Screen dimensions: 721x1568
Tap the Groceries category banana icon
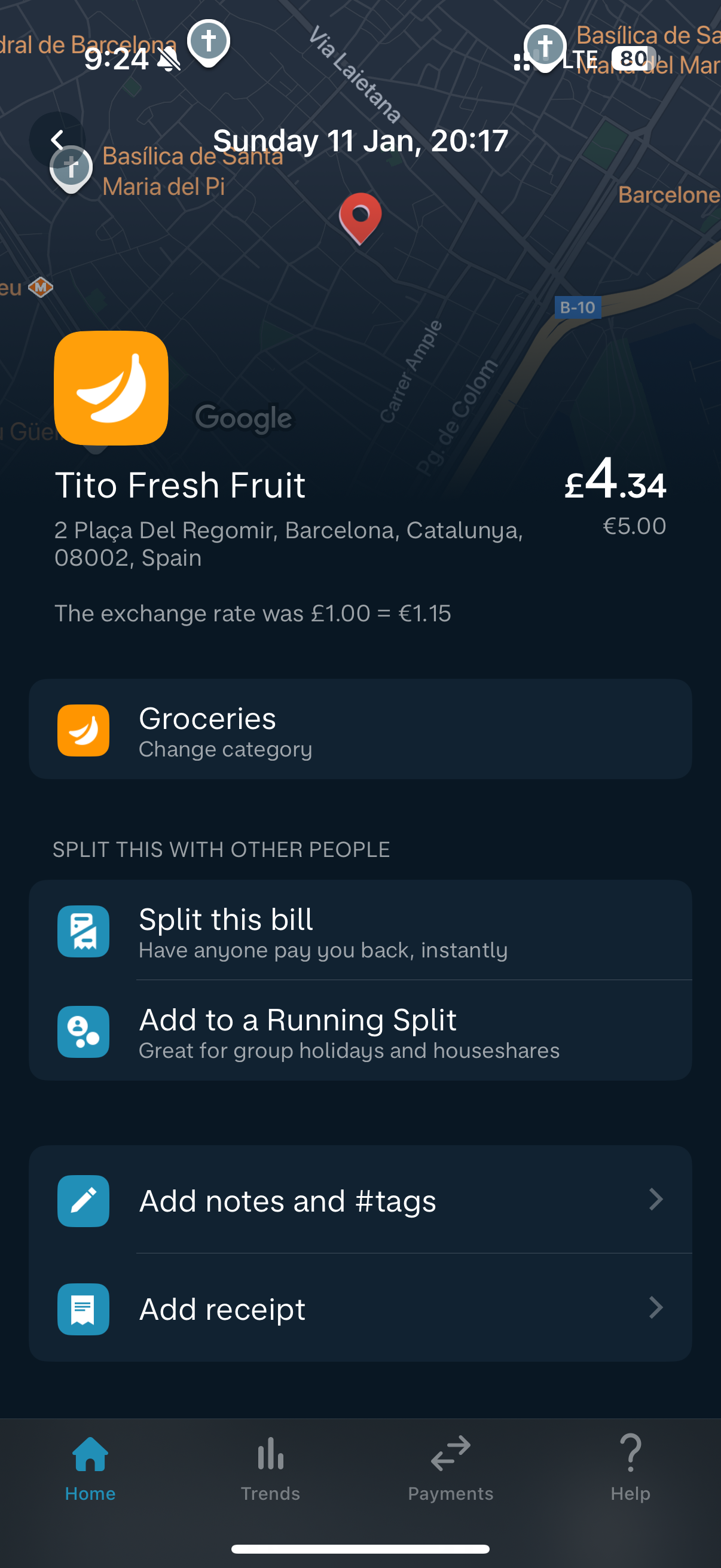(x=83, y=730)
